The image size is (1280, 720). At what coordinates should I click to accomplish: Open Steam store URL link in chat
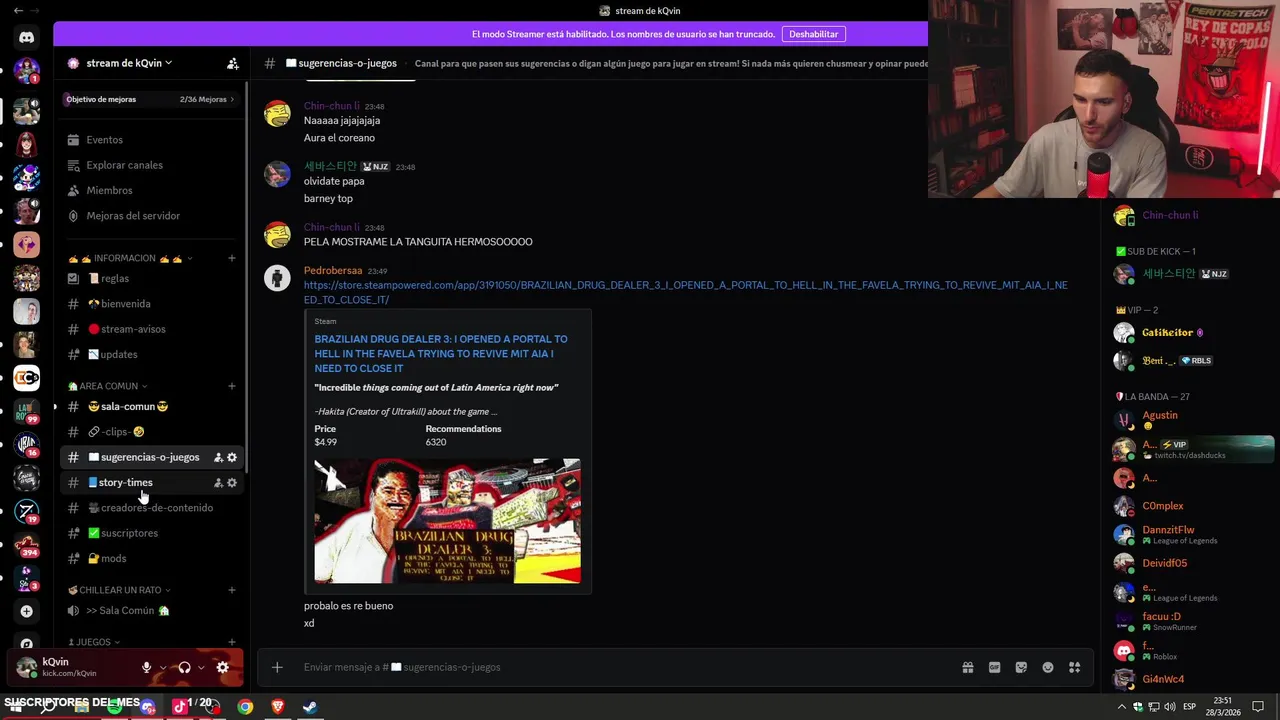[685, 292]
